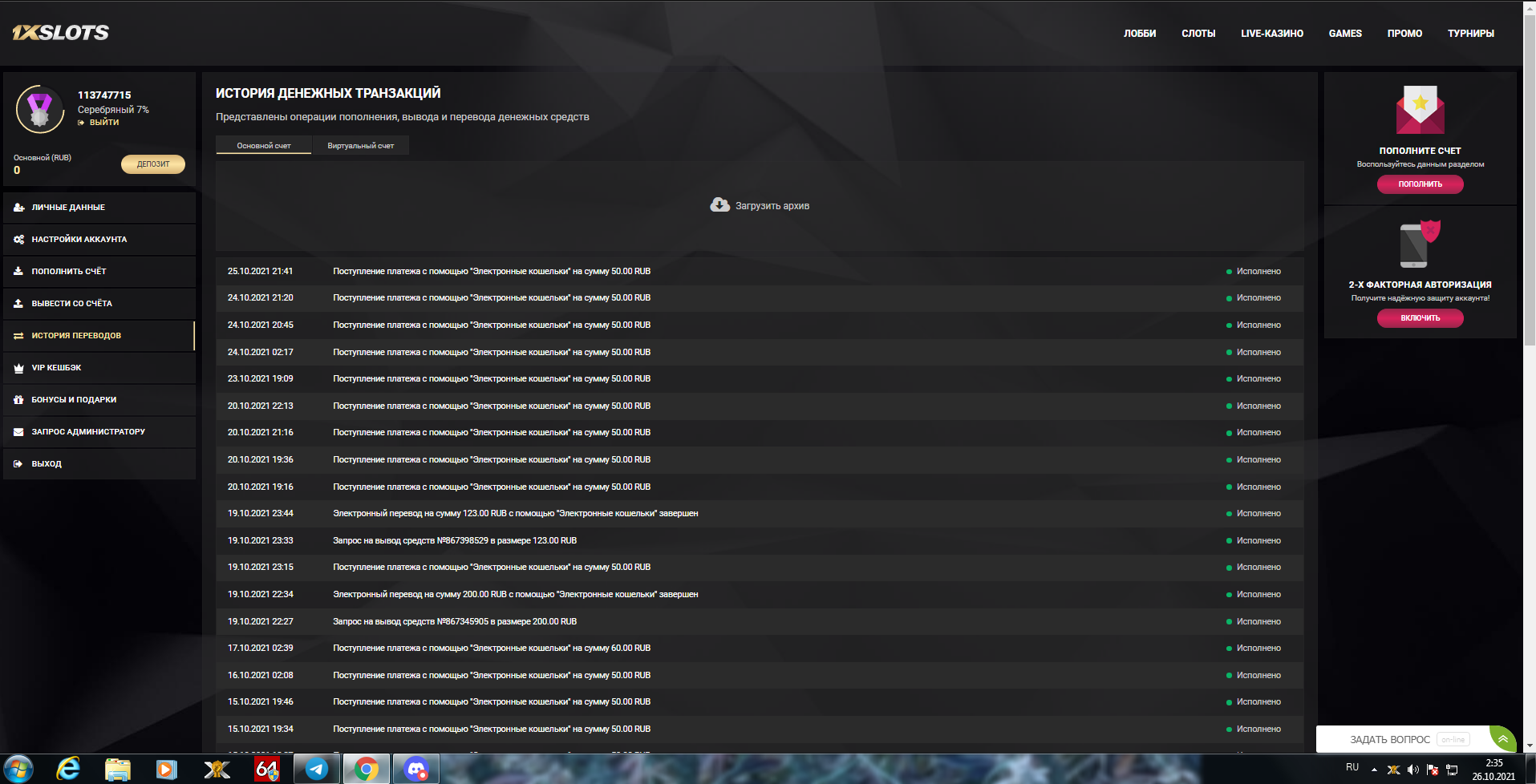Open the red 64 taskbar app
1536x784 pixels.
coord(266,770)
